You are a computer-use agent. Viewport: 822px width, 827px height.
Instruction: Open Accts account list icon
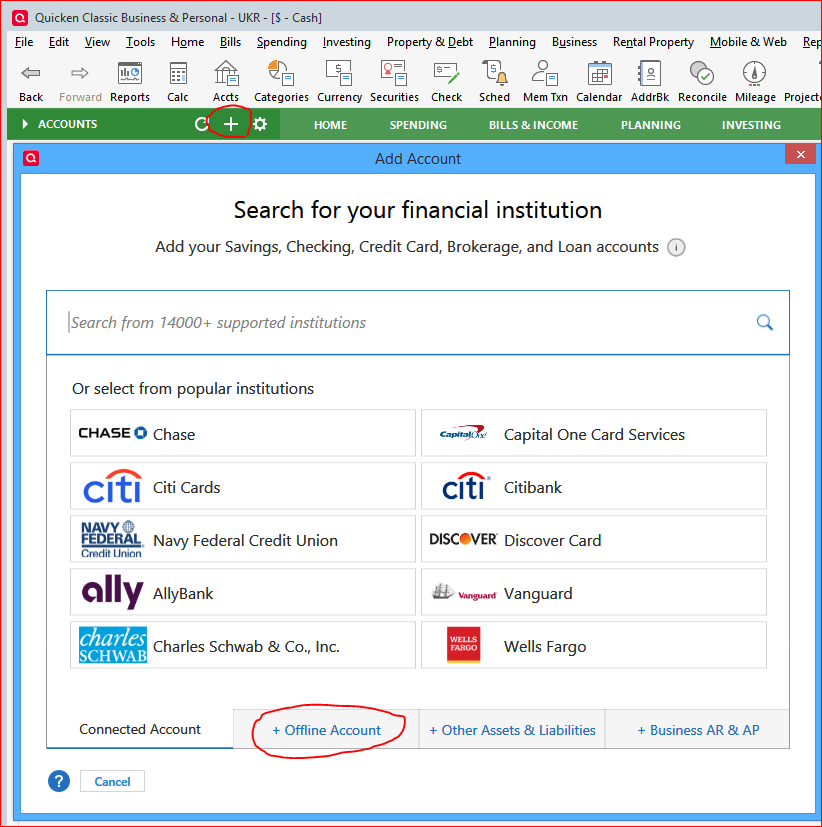tap(226, 81)
